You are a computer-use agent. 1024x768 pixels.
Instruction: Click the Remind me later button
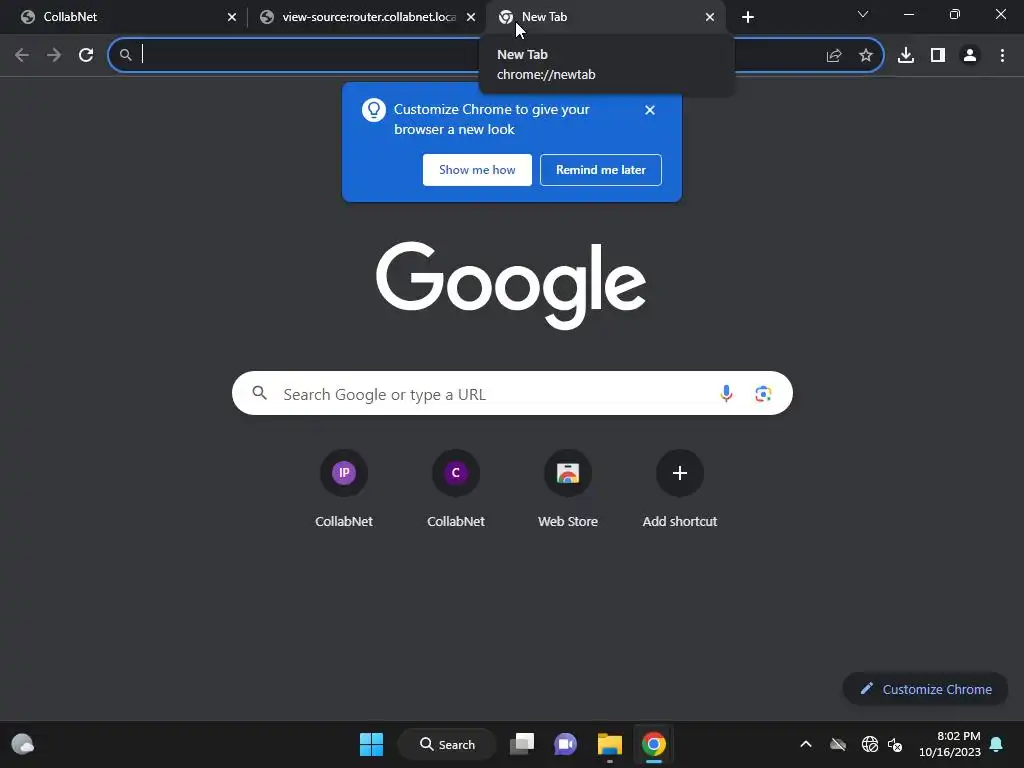601,170
